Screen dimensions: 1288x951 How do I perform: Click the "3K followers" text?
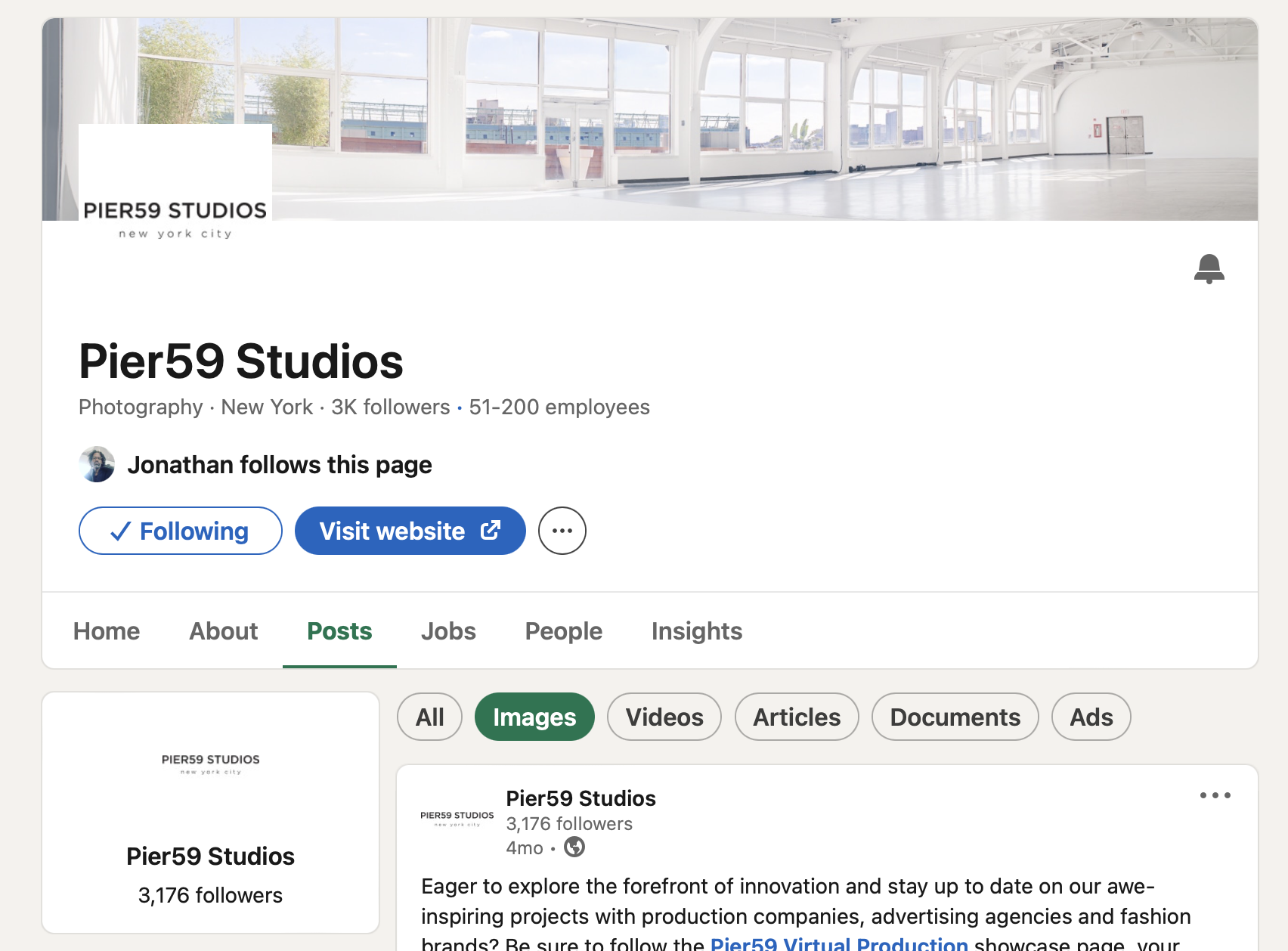click(x=390, y=407)
